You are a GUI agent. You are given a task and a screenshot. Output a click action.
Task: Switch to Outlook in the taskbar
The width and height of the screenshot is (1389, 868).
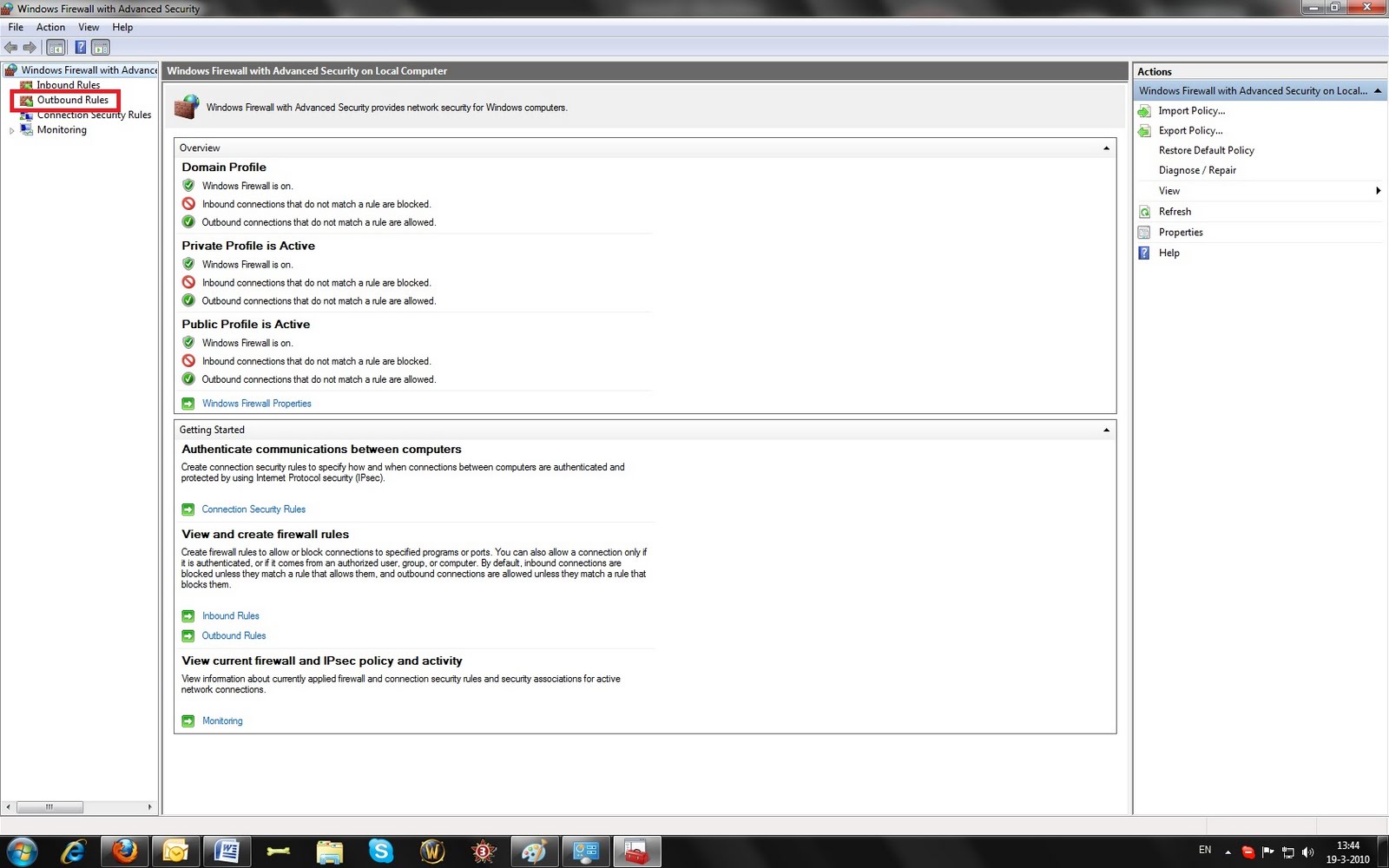tap(175, 852)
